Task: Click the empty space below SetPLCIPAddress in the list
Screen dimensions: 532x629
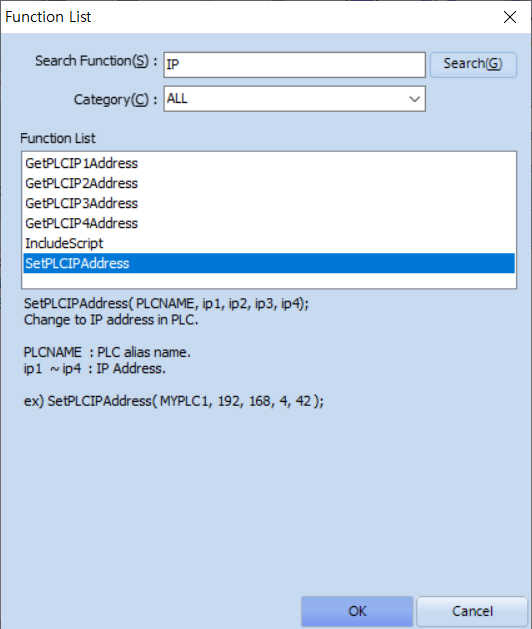Action: (269, 280)
